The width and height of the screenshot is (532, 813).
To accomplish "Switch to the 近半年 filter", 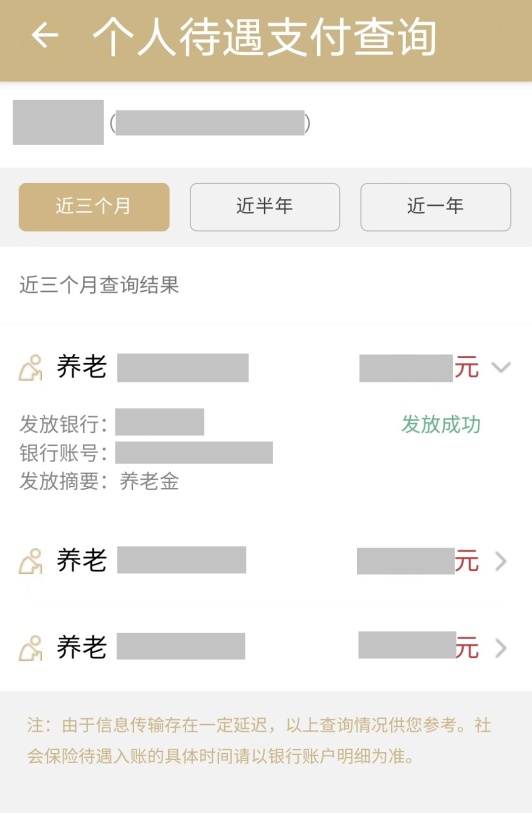I will [x=265, y=206].
